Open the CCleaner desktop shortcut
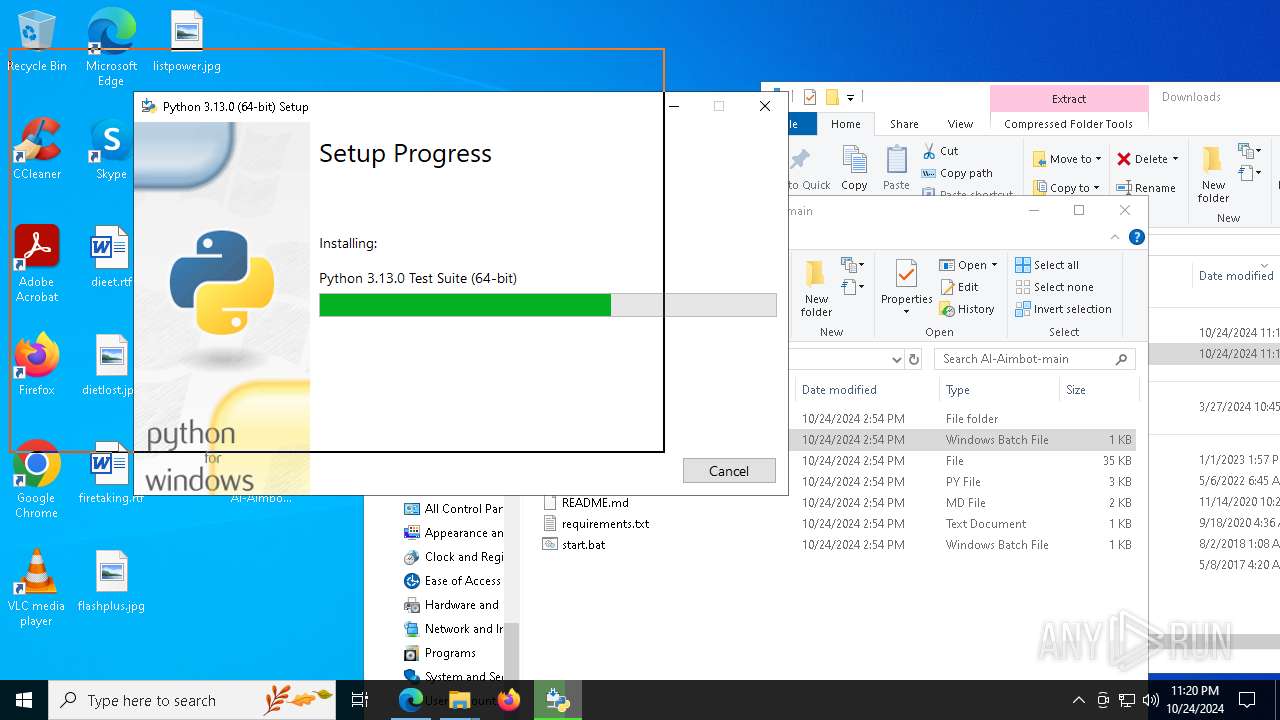The image size is (1280, 720). [x=37, y=149]
